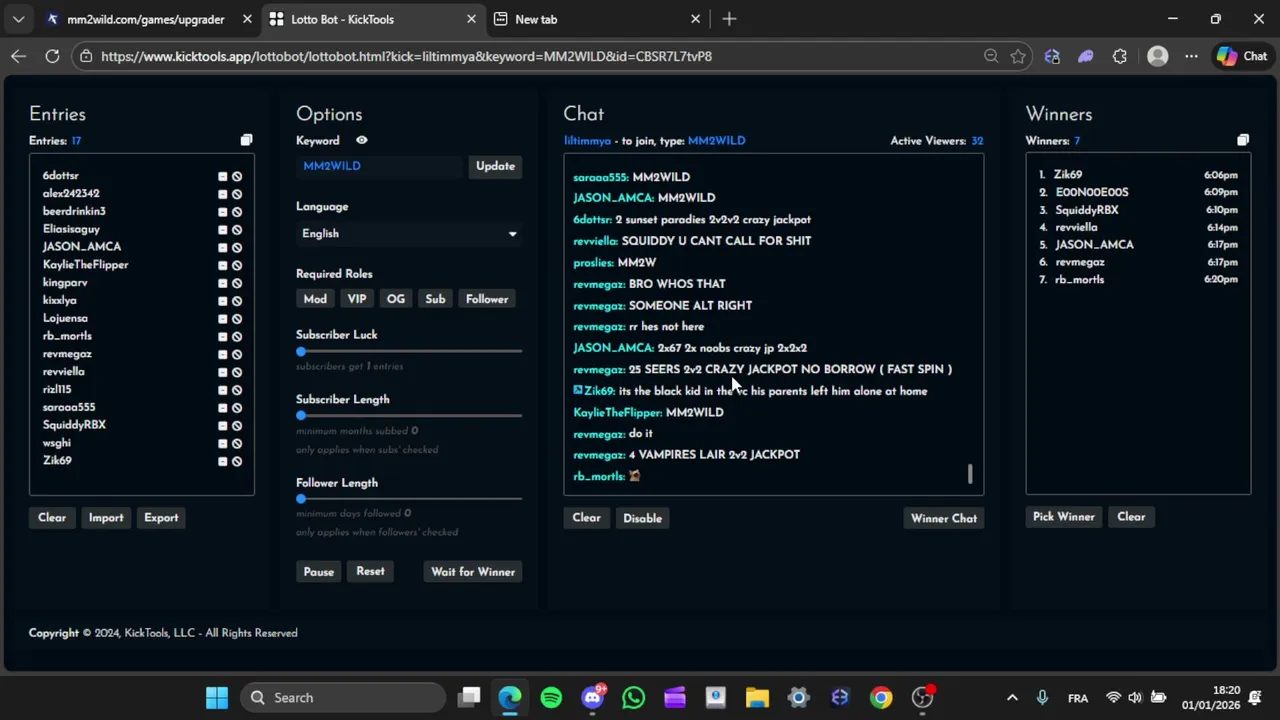Adjust the Follower Length slider
The image size is (1280, 720).
point(301,498)
